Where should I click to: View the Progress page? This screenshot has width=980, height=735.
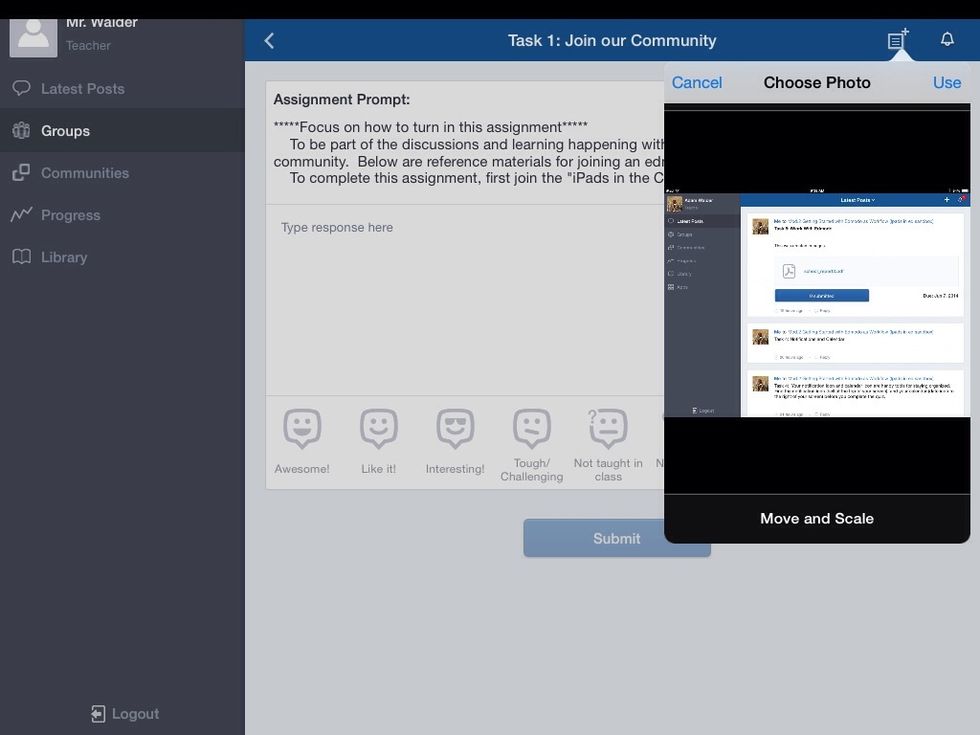click(70, 215)
